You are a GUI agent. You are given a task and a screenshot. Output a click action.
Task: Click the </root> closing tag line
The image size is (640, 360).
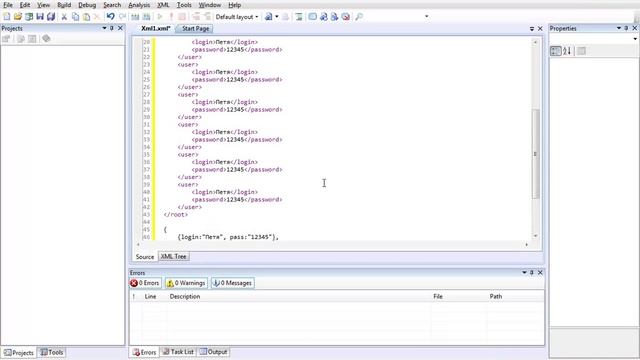coord(176,214)
